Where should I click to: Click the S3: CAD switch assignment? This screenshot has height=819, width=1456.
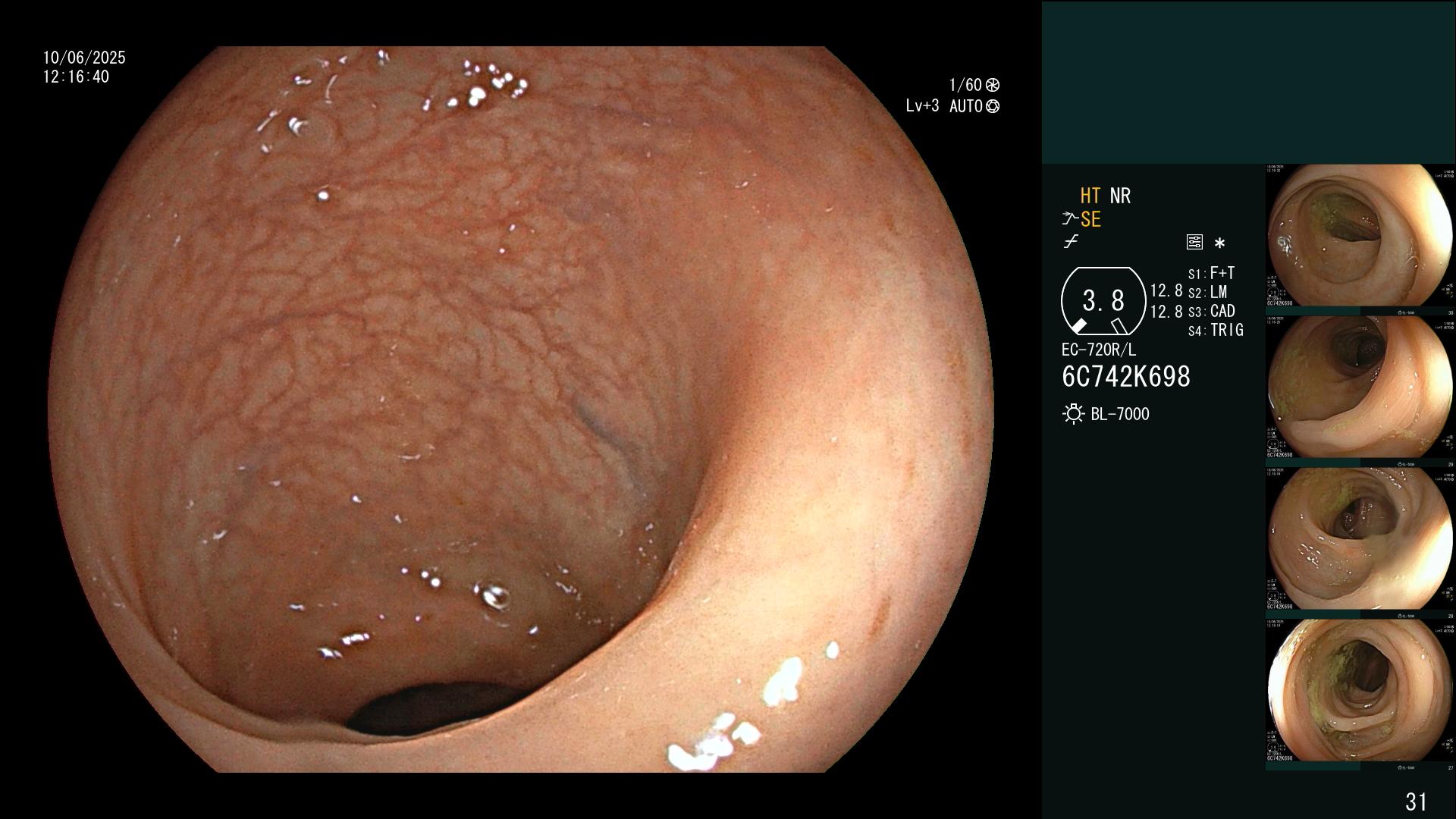(1212, 311)
